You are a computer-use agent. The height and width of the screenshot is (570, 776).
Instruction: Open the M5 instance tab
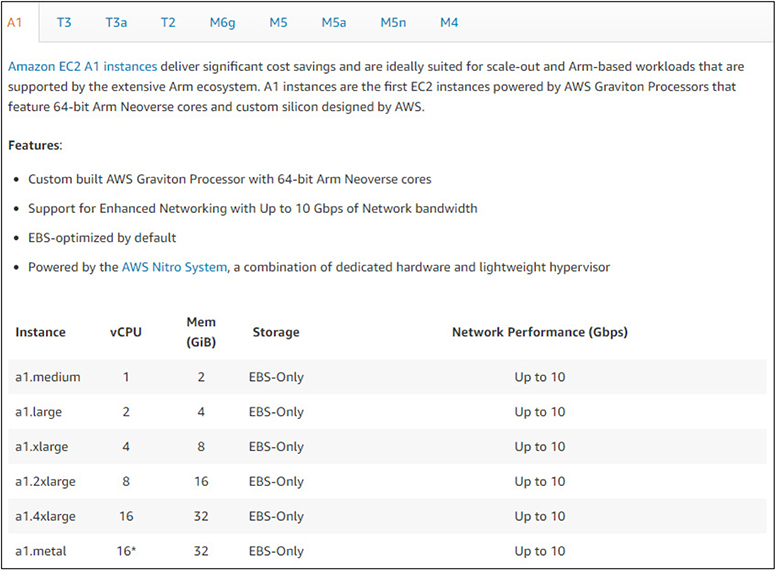point(278,21)
